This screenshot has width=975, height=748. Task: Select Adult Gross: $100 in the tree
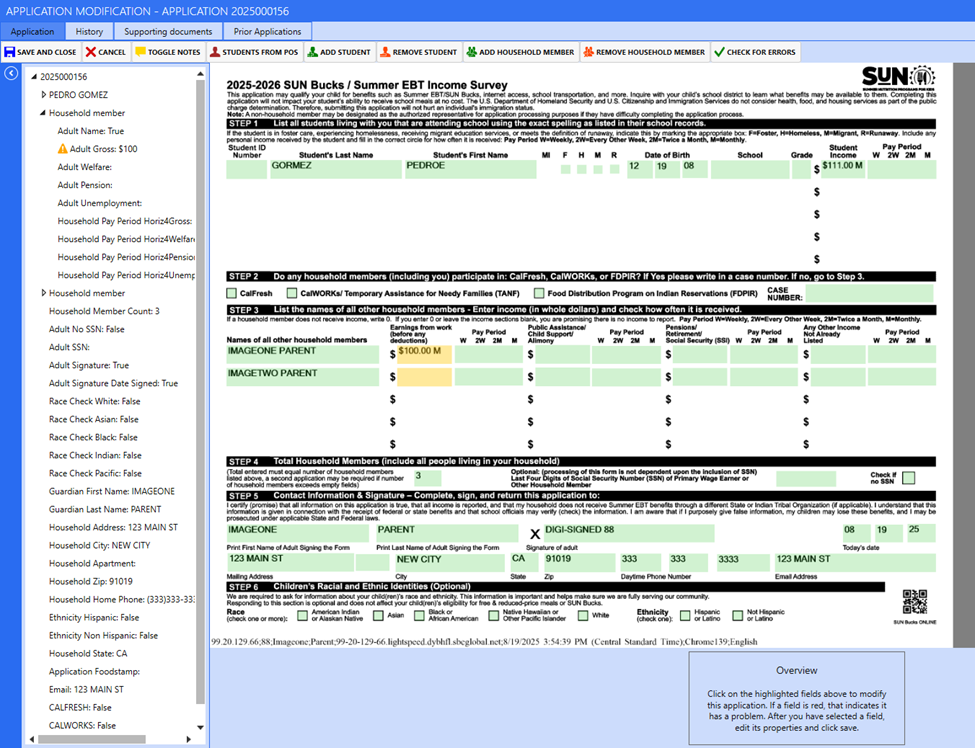[103, 149]
